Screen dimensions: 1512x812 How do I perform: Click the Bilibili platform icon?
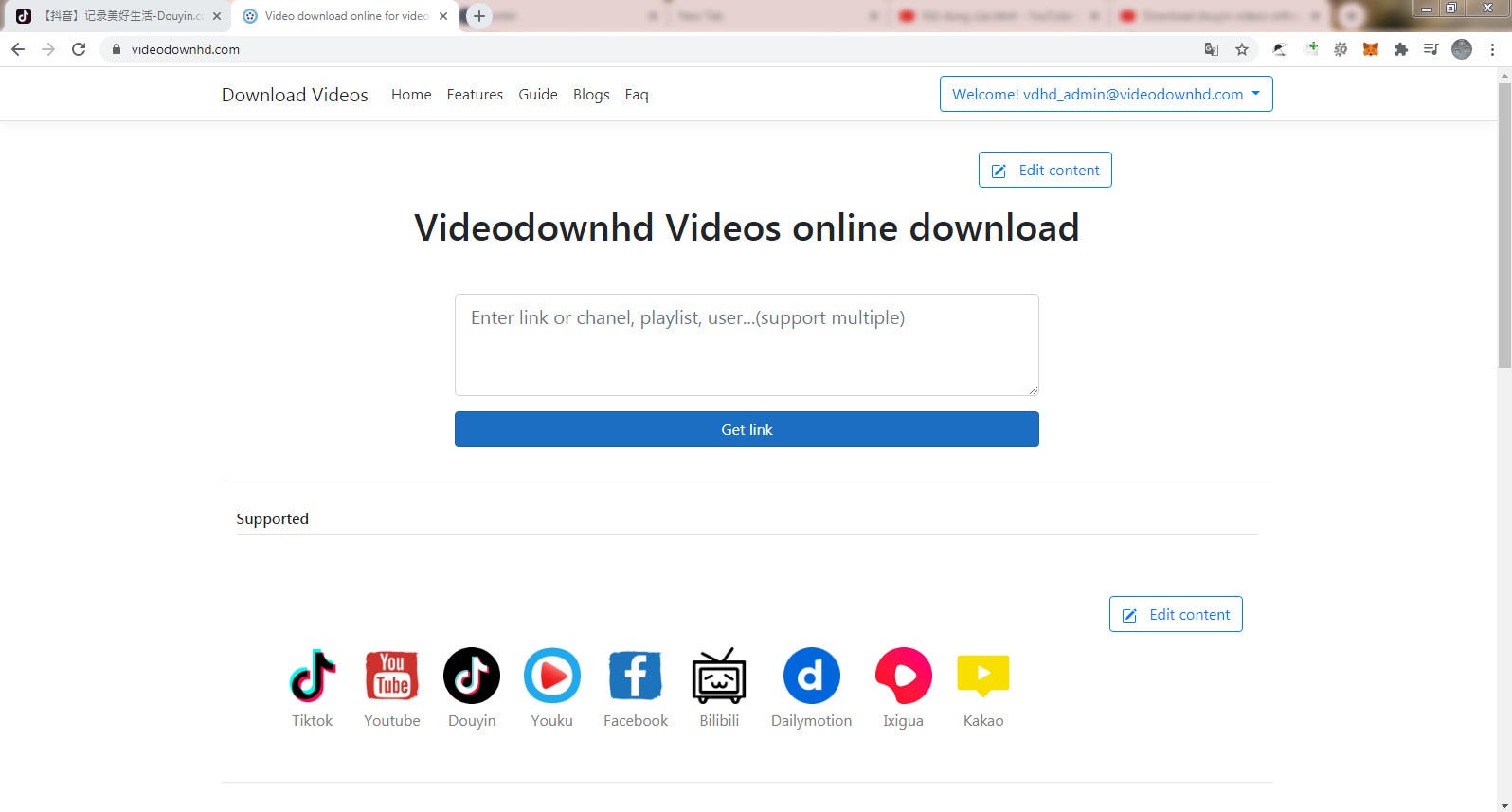click(x=719, y=676)
